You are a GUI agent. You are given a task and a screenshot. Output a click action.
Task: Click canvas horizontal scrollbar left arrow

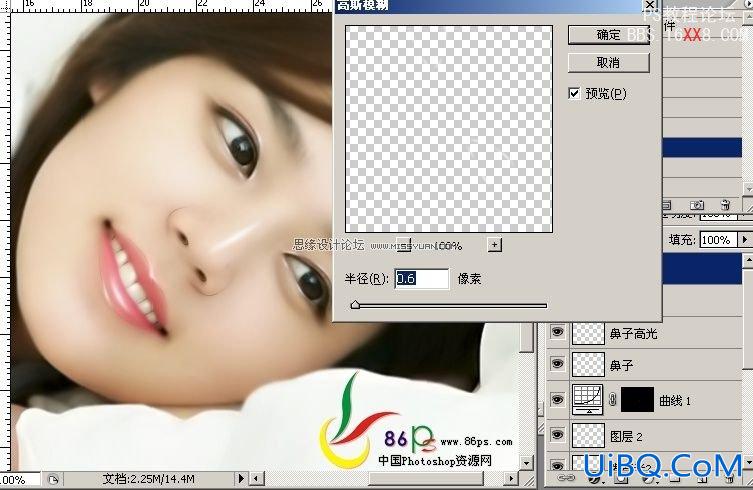[256, 478]
